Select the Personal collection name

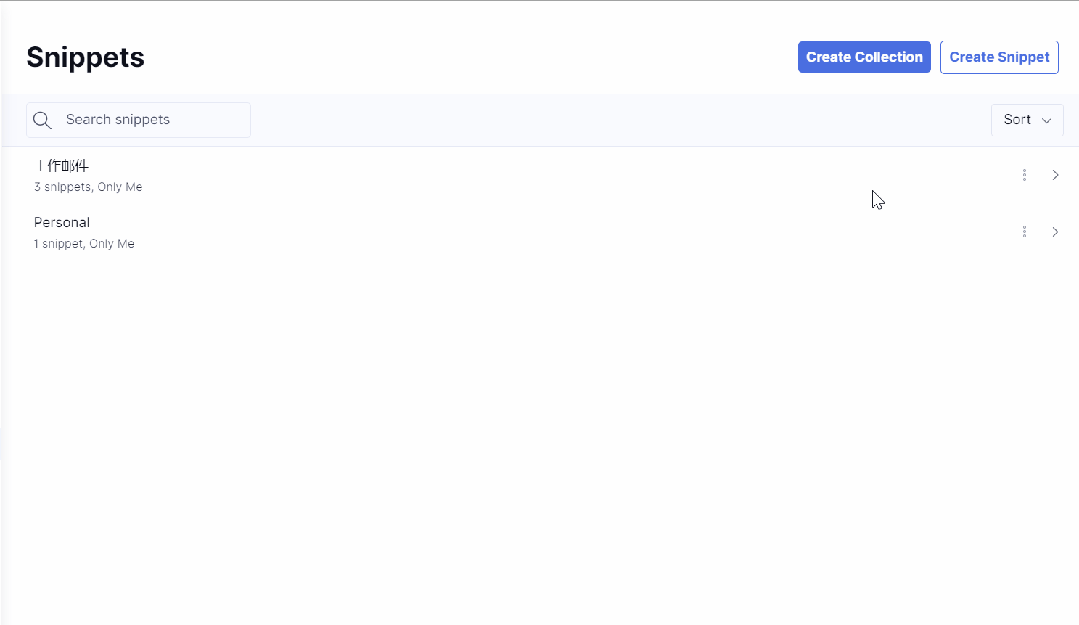(x=61, y=221)
